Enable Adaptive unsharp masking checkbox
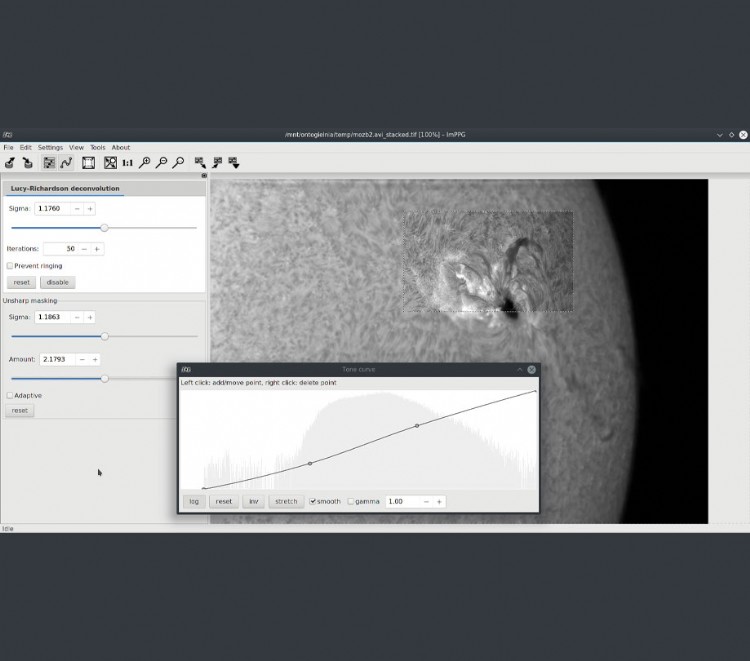Screen dimensions: 750x661 pyautogui.click(x=10, y=395)
